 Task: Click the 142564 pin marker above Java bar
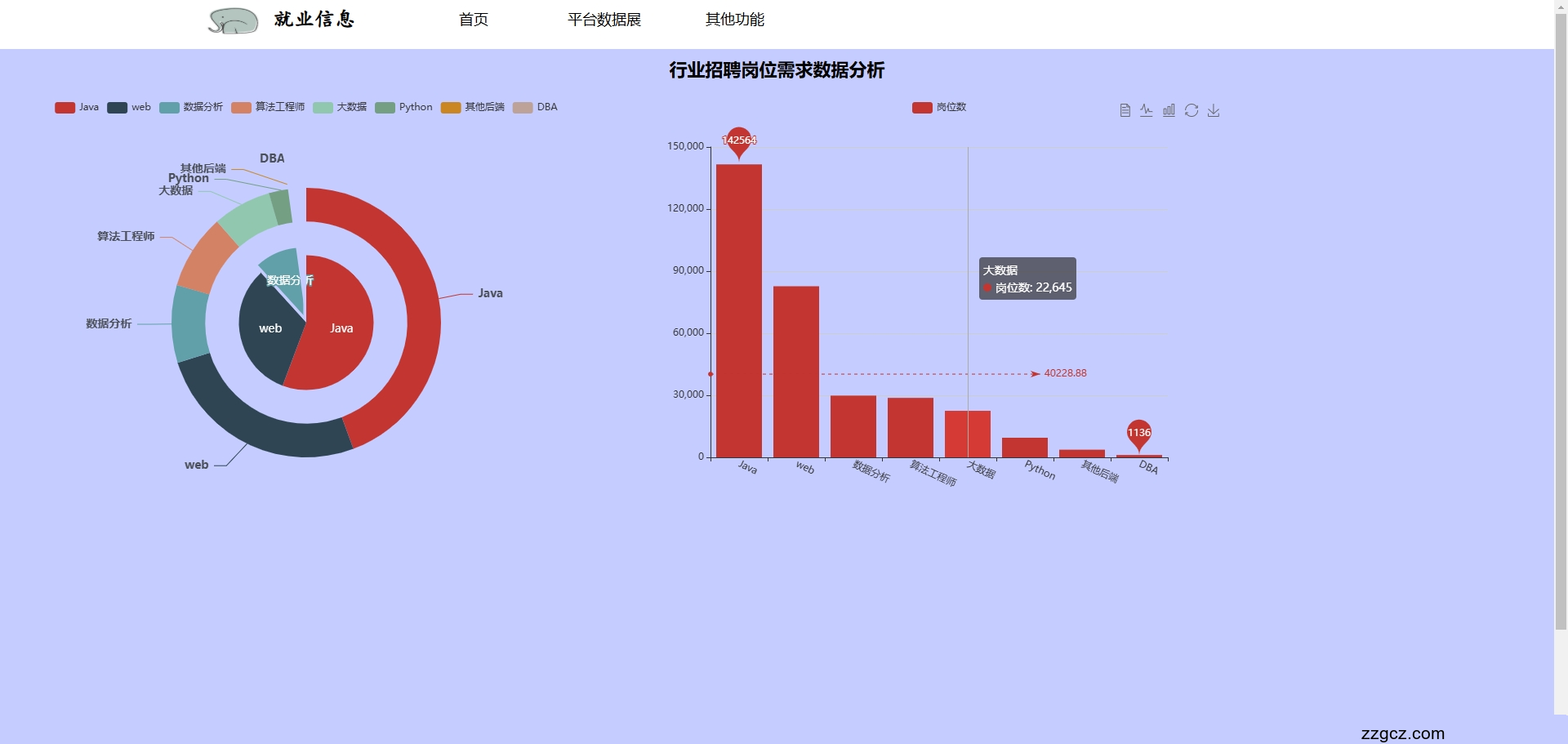click(x=738, y=140)
